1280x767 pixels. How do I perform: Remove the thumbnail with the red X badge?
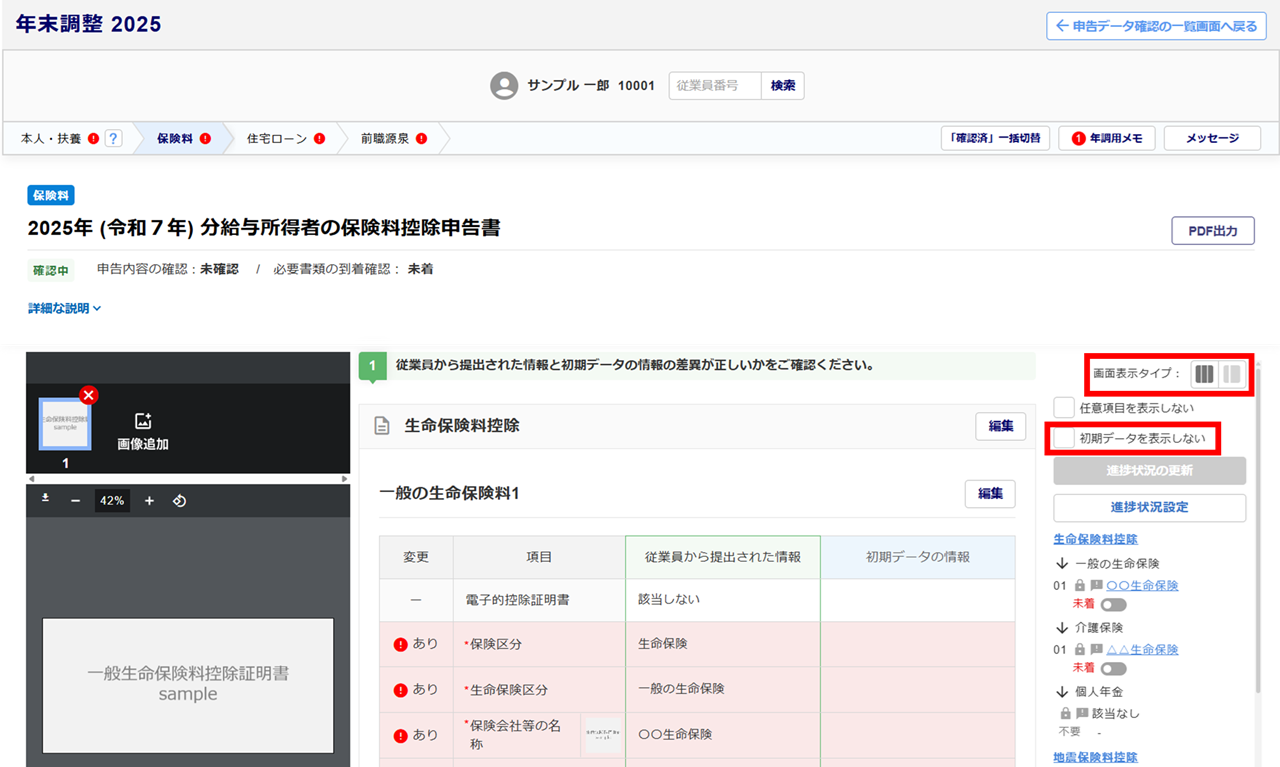click(x=88, y=395)
